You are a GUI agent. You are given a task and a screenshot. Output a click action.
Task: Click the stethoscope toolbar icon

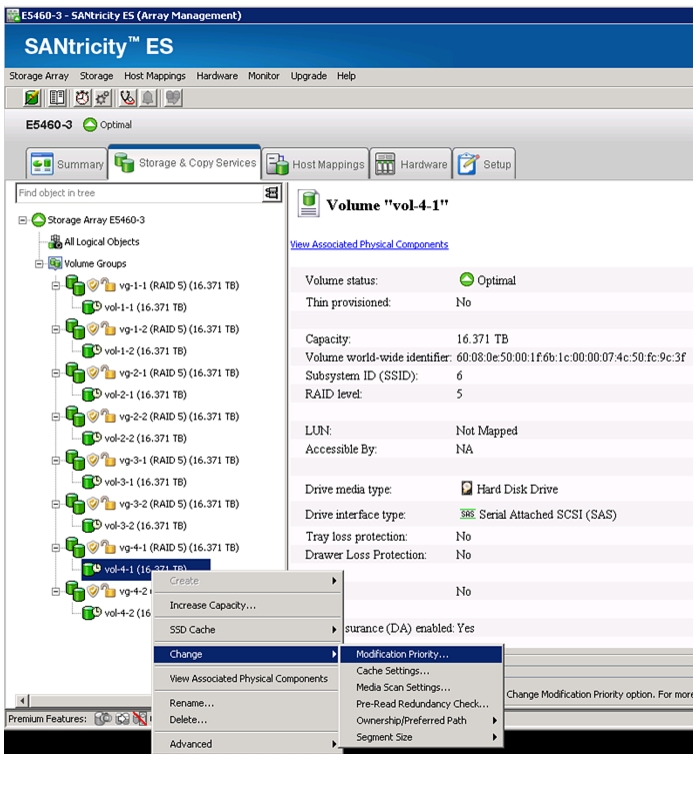(128, 97)
